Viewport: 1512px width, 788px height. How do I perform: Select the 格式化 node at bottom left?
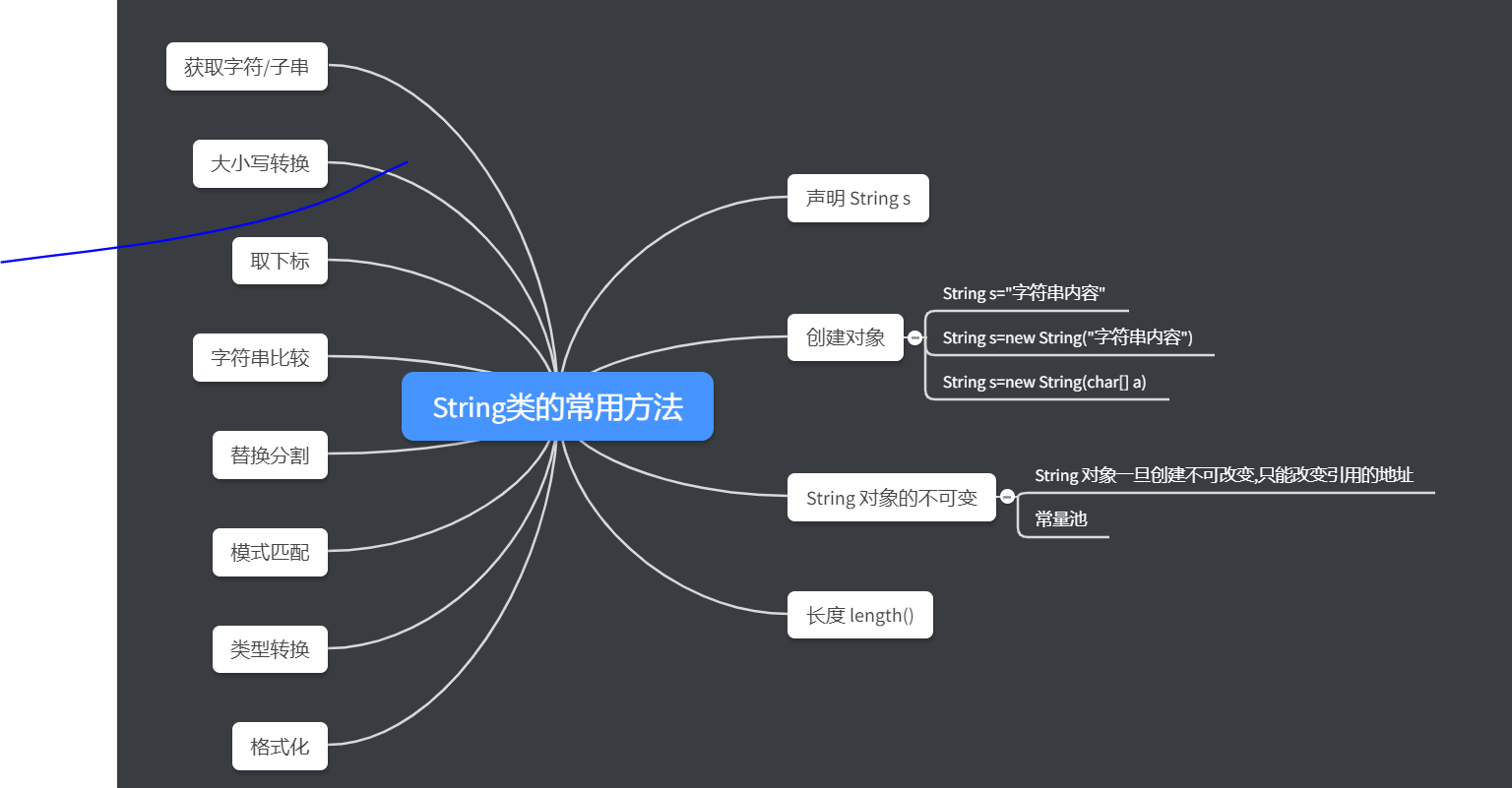280,746
